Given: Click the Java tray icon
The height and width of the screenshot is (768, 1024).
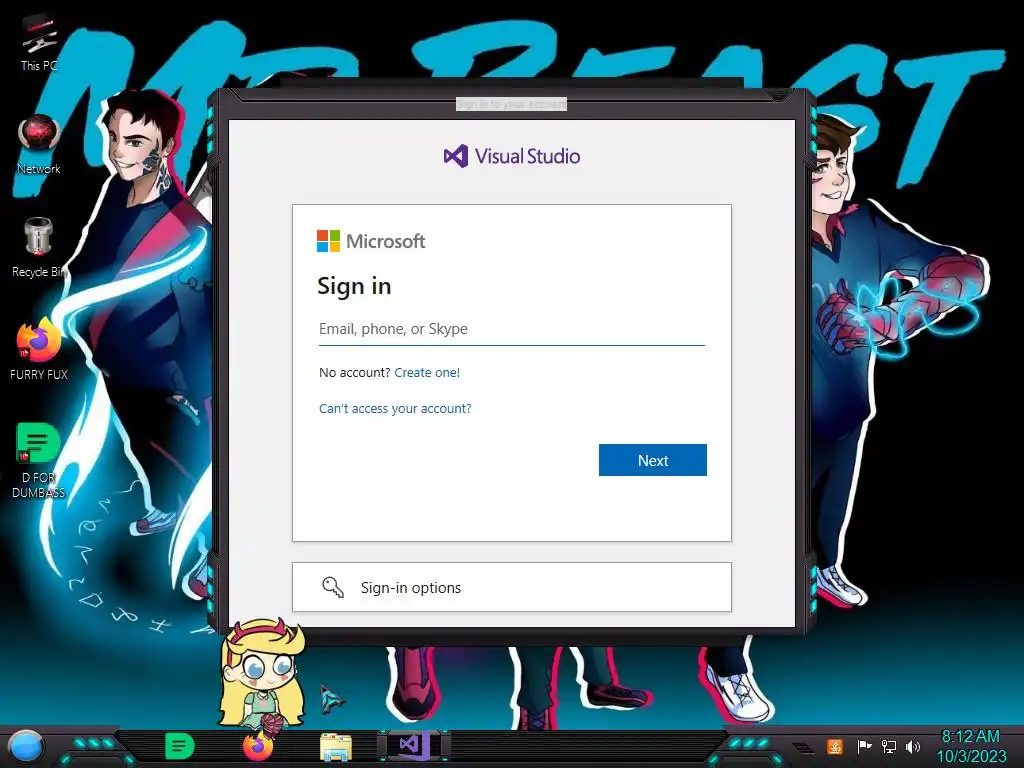Looking at the screenshot, I should point(835,746).
